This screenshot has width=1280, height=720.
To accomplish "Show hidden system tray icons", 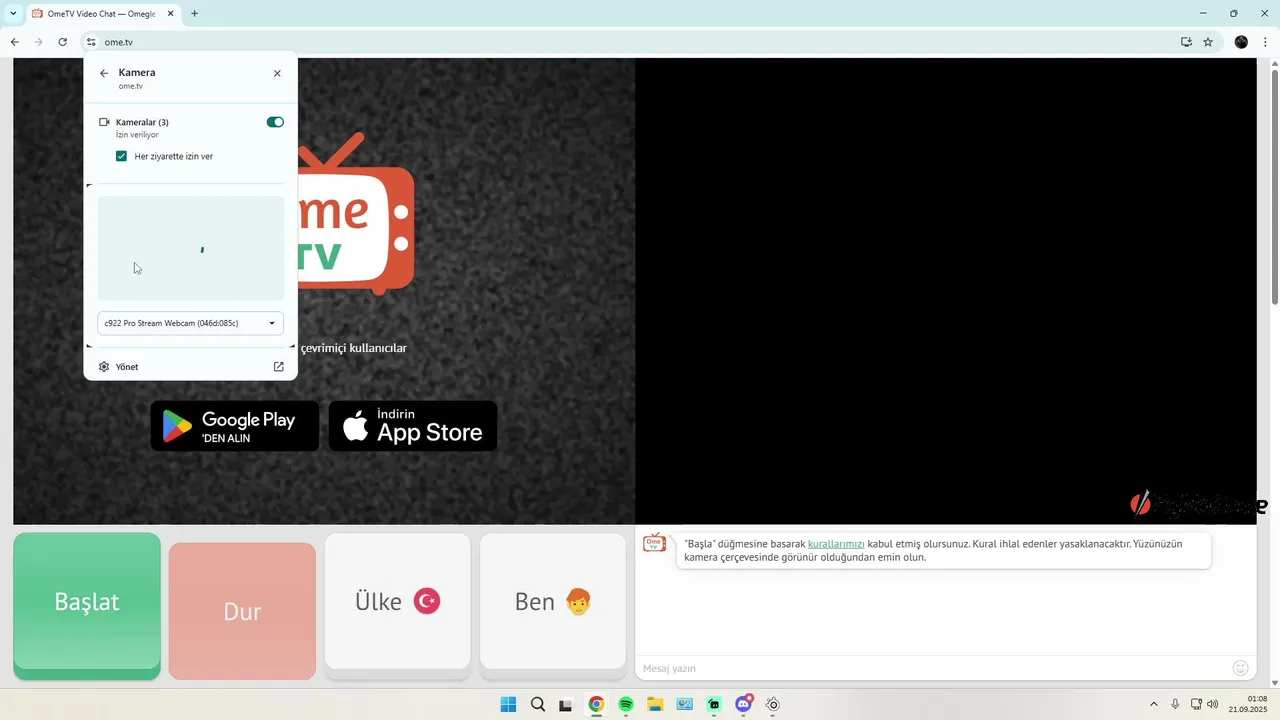I will (1153, 704).
